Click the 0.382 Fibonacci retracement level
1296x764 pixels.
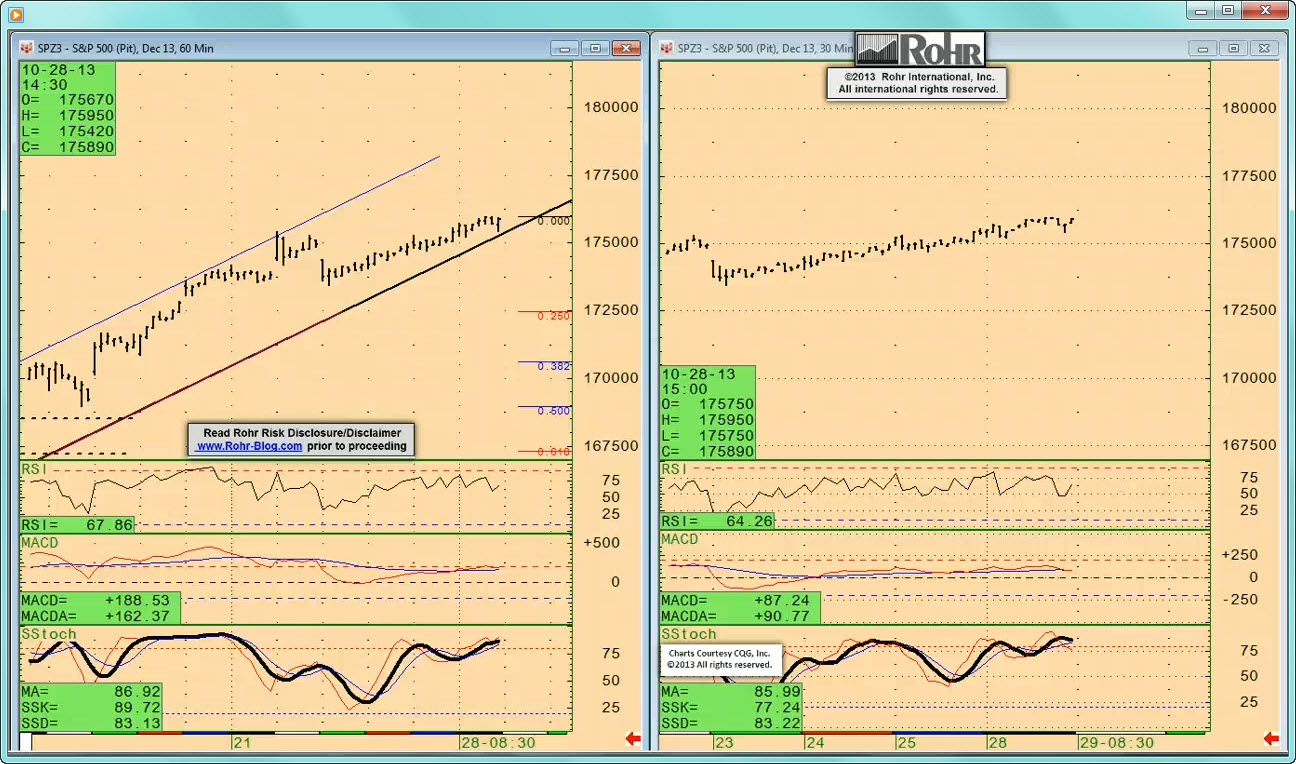[553, 366]
